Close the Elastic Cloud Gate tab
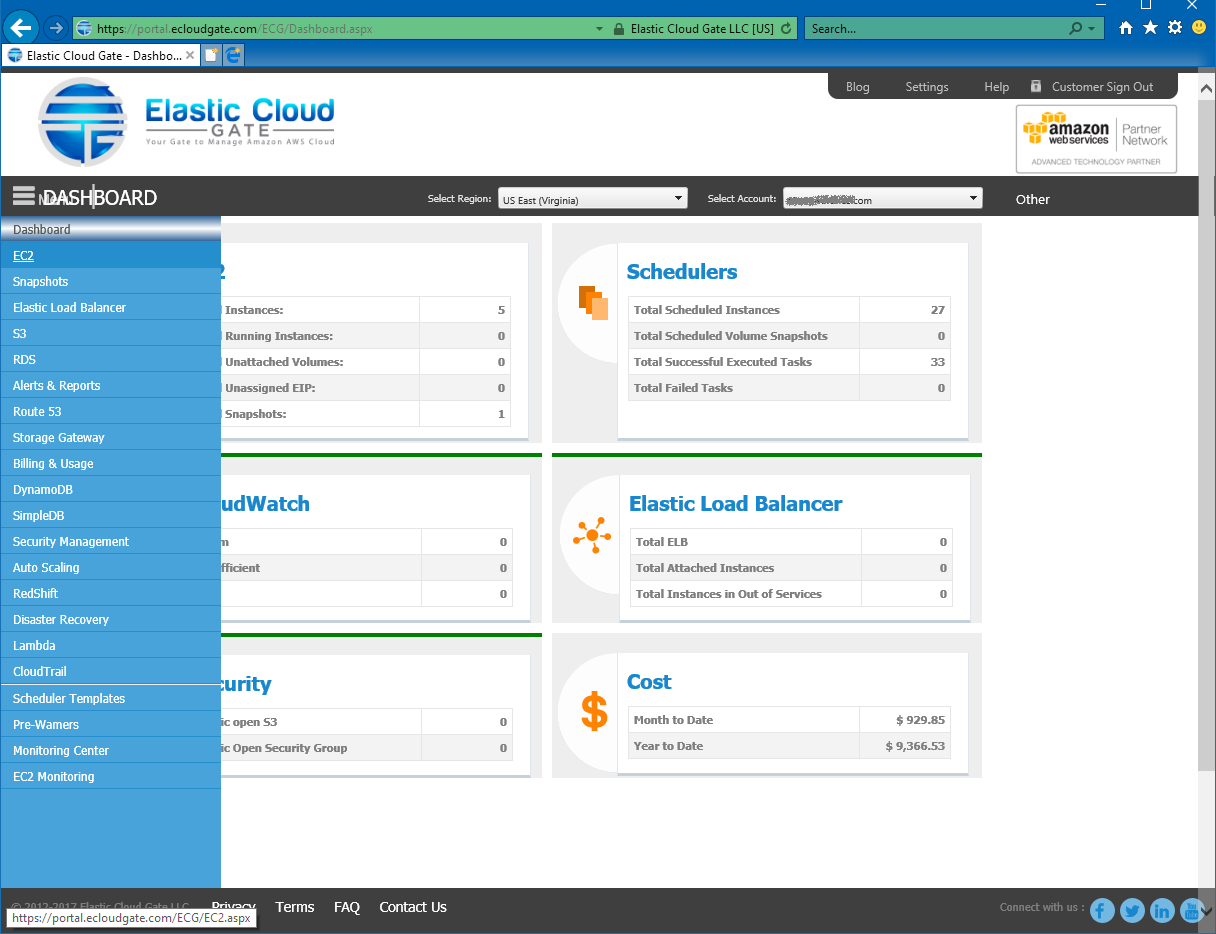The image size is (1216, 934). click(x=190, y=56)
